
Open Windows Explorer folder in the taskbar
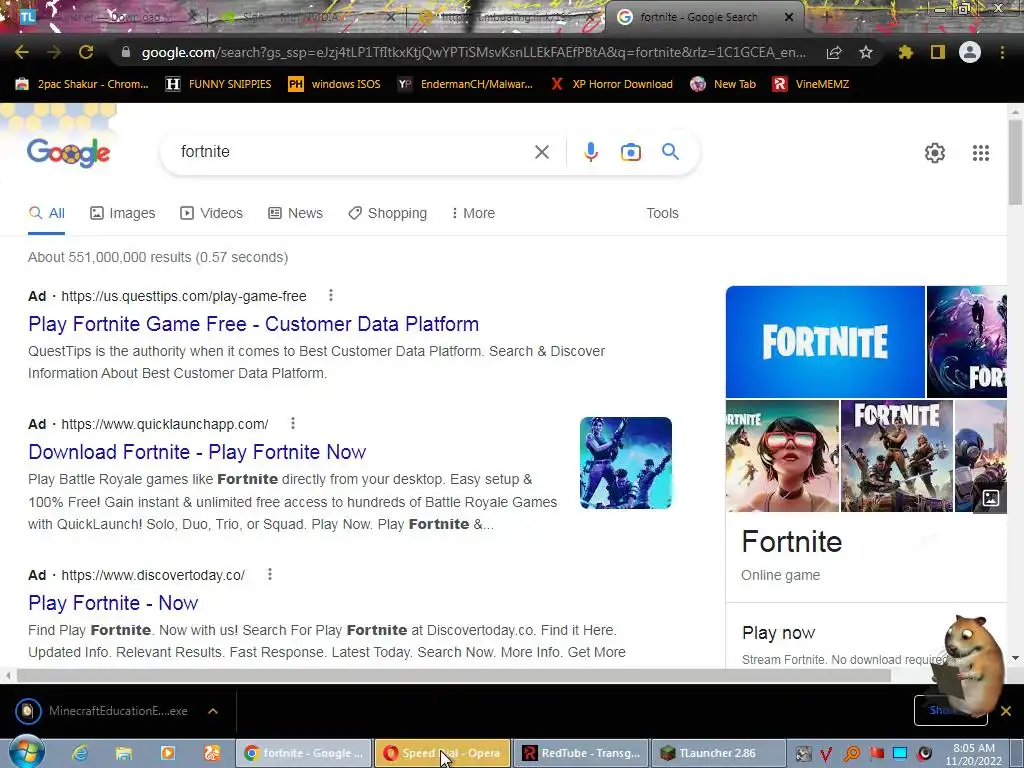(x=123, y=753)
